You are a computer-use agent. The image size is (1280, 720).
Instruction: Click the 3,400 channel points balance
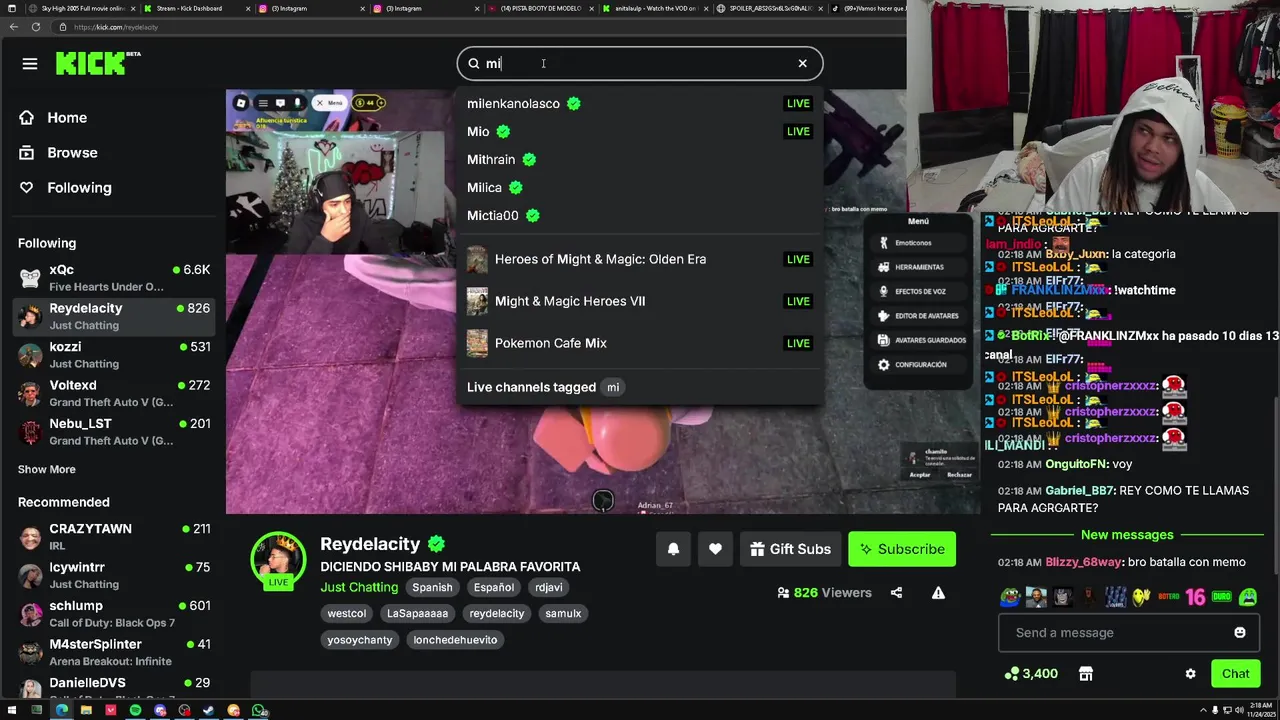coord(1031,674)
